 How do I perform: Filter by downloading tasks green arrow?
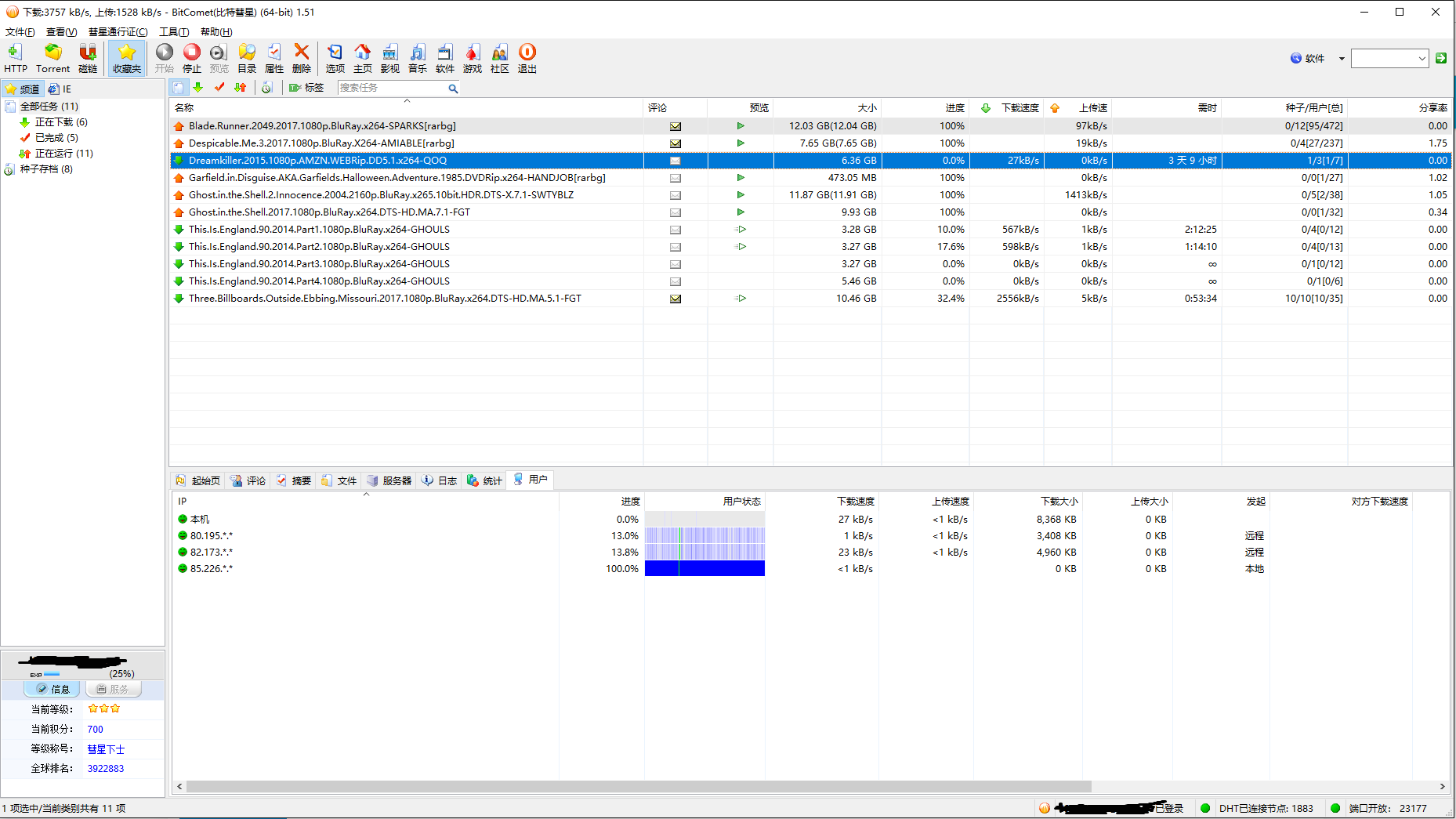click(x=198, y=88)
